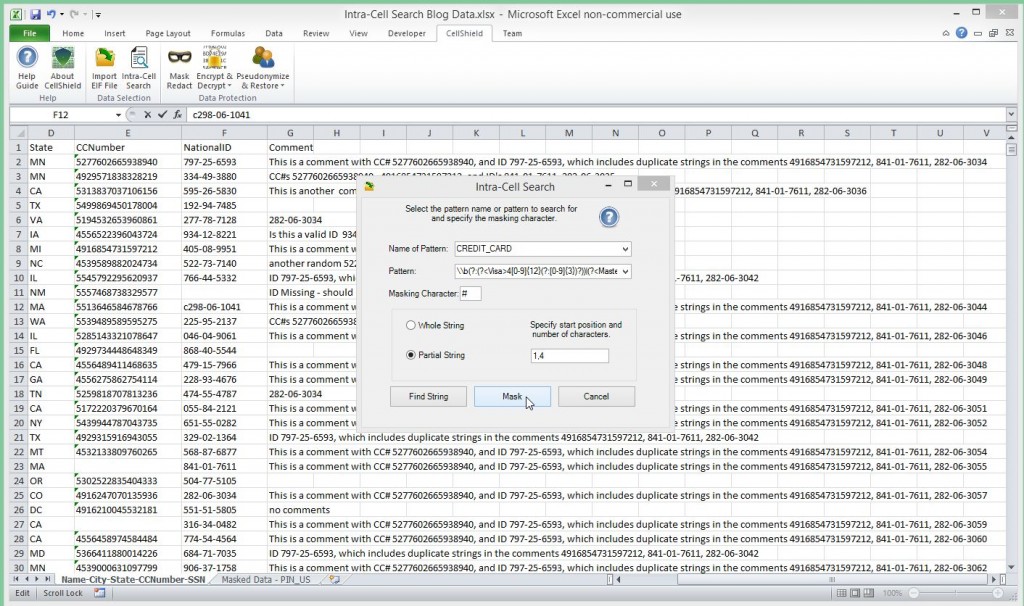
Task: Click Find String button
Action: tap(428, 396)
